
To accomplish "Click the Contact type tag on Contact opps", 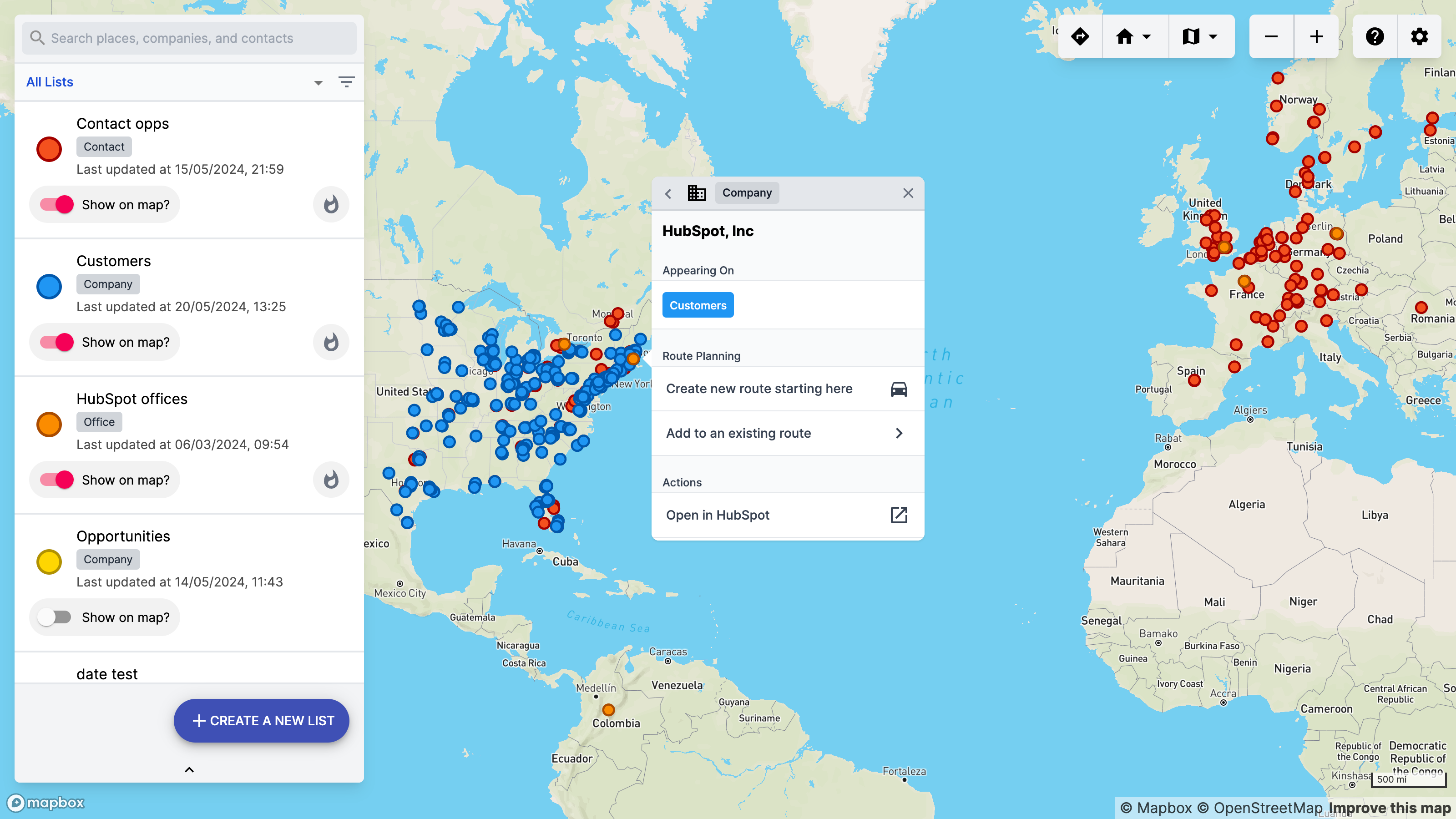I will [x=104, y=147].
